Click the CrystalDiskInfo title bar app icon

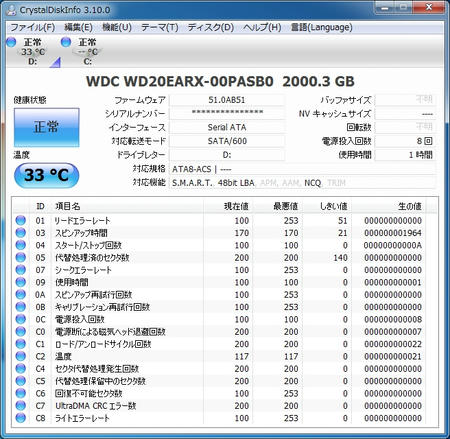click(x=11, y=10)
